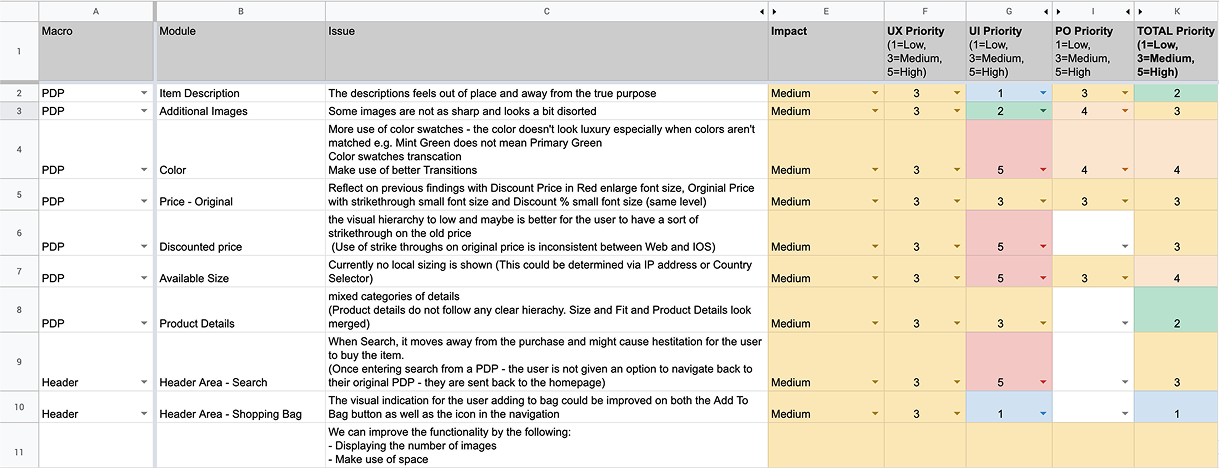
Task: Click the unhide-columns arrow at column C's right edge
Action: [x=761, y=11]
